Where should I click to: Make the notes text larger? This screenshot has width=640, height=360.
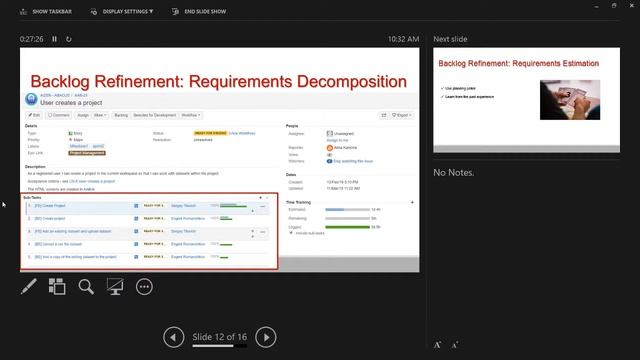[x=438, y=345]
